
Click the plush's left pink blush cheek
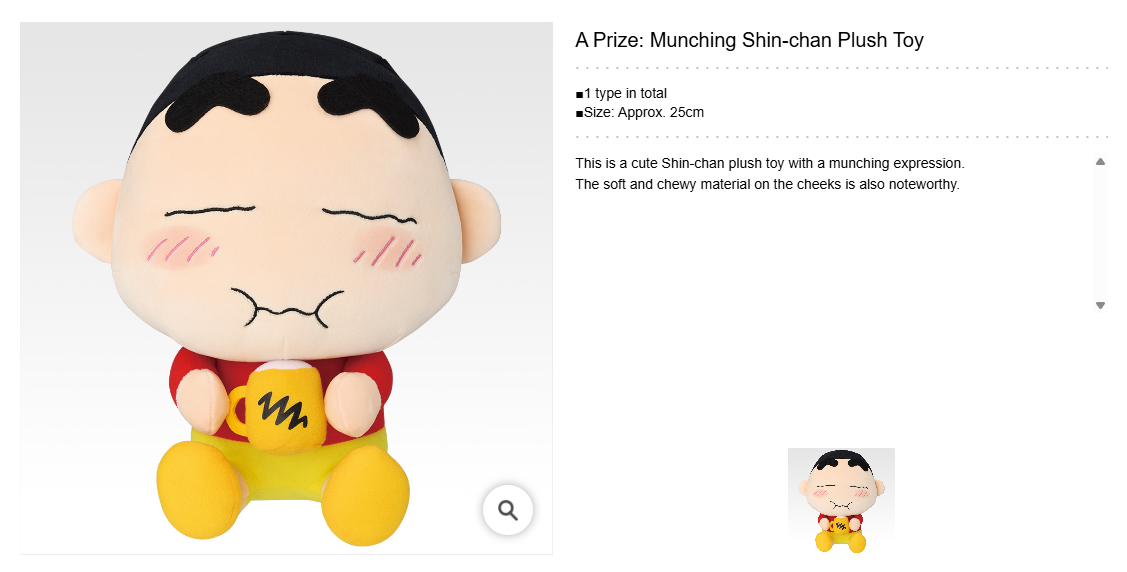[182, 248]
